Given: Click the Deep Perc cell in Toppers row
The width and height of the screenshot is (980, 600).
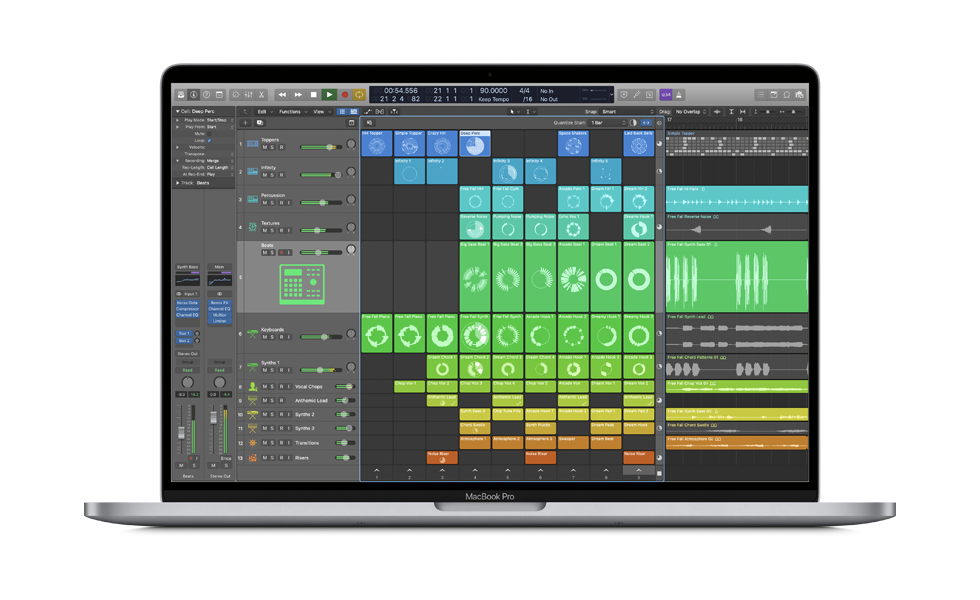Looking at the screenshot, I should point(475,143).
